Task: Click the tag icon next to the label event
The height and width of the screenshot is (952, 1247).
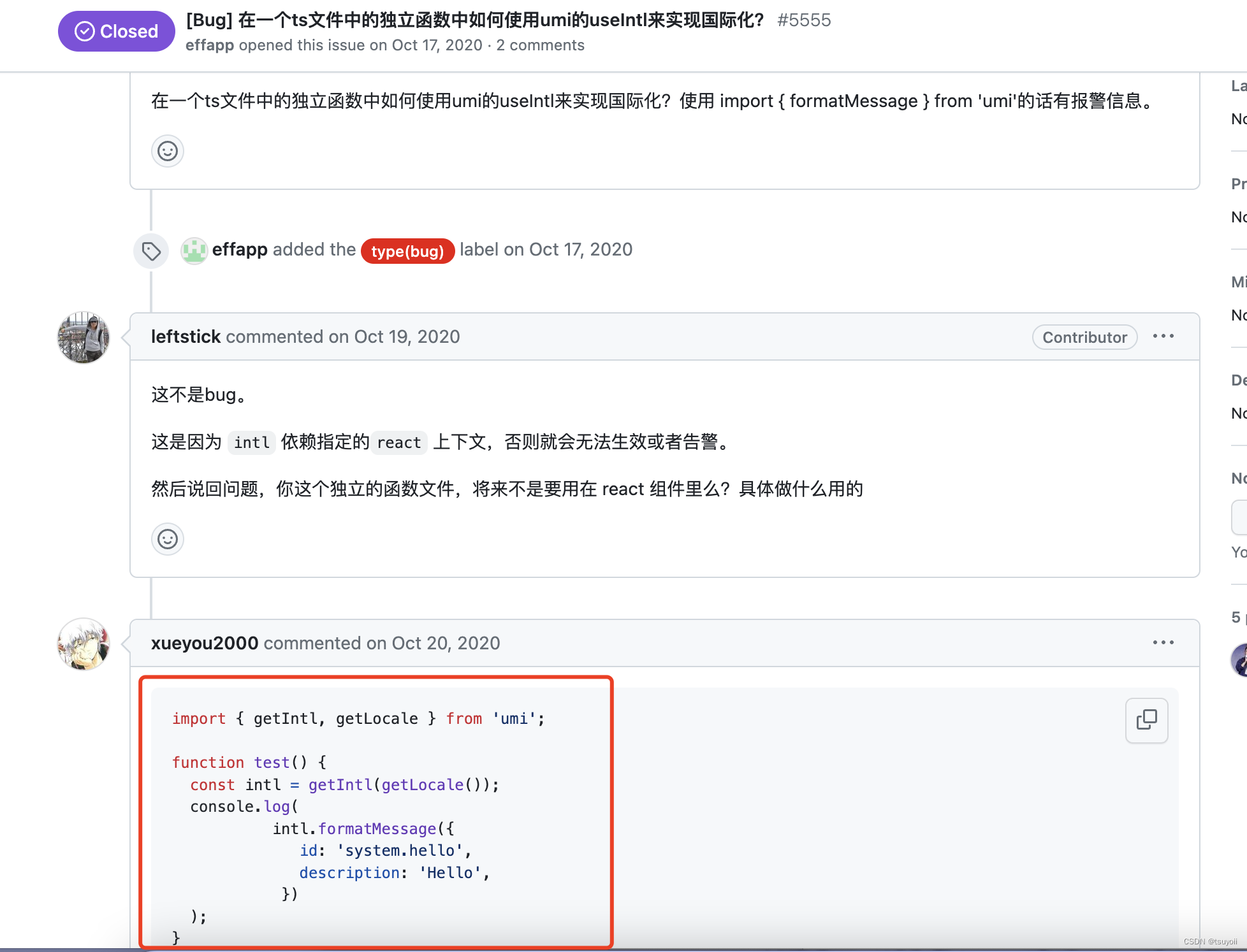Action: [x=150, y=251]
